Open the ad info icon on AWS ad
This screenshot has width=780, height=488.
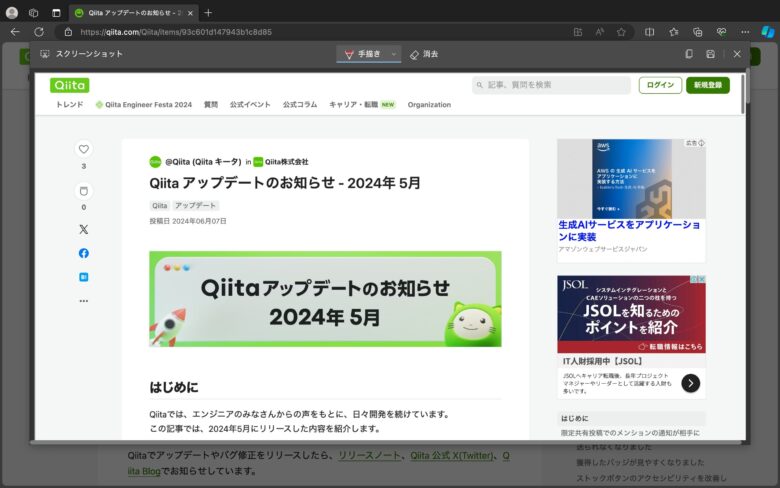pyautogui.click(x=701, y=143)
